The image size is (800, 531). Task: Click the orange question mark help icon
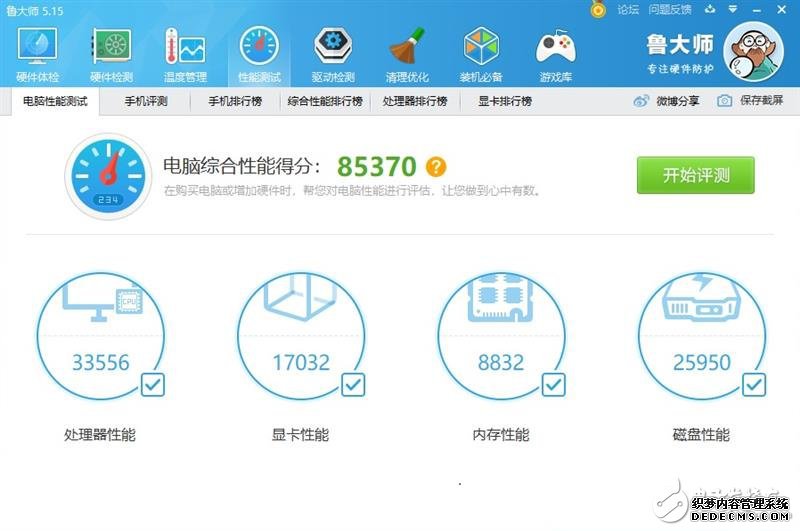click(x=436, y=167)
